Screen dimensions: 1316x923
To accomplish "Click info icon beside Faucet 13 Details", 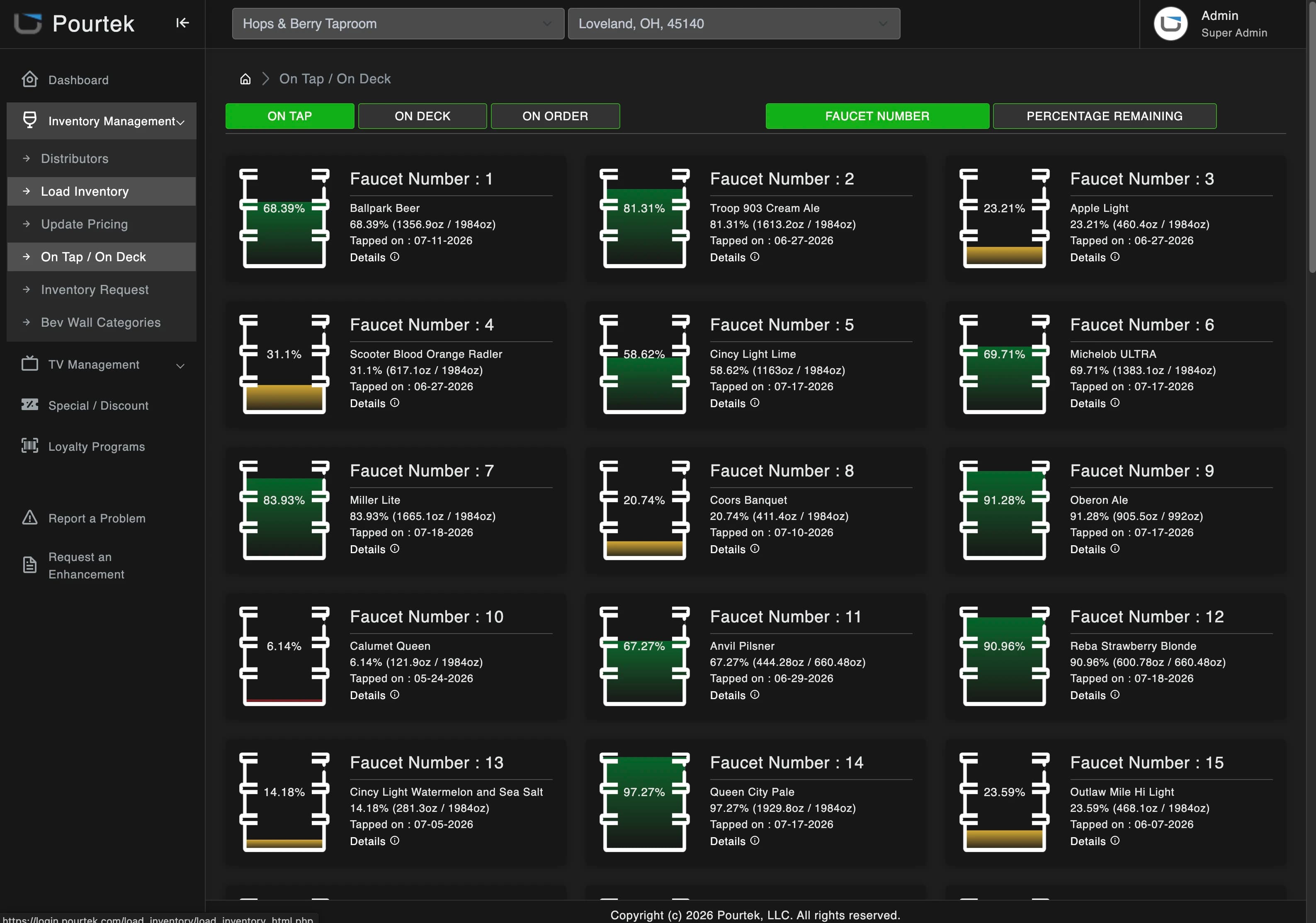I will 395,840.
